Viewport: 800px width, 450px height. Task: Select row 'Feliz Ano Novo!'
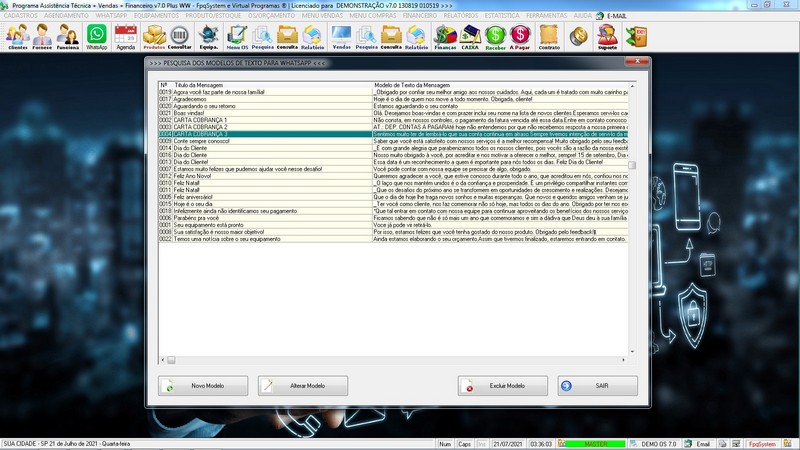coord(393,176)
